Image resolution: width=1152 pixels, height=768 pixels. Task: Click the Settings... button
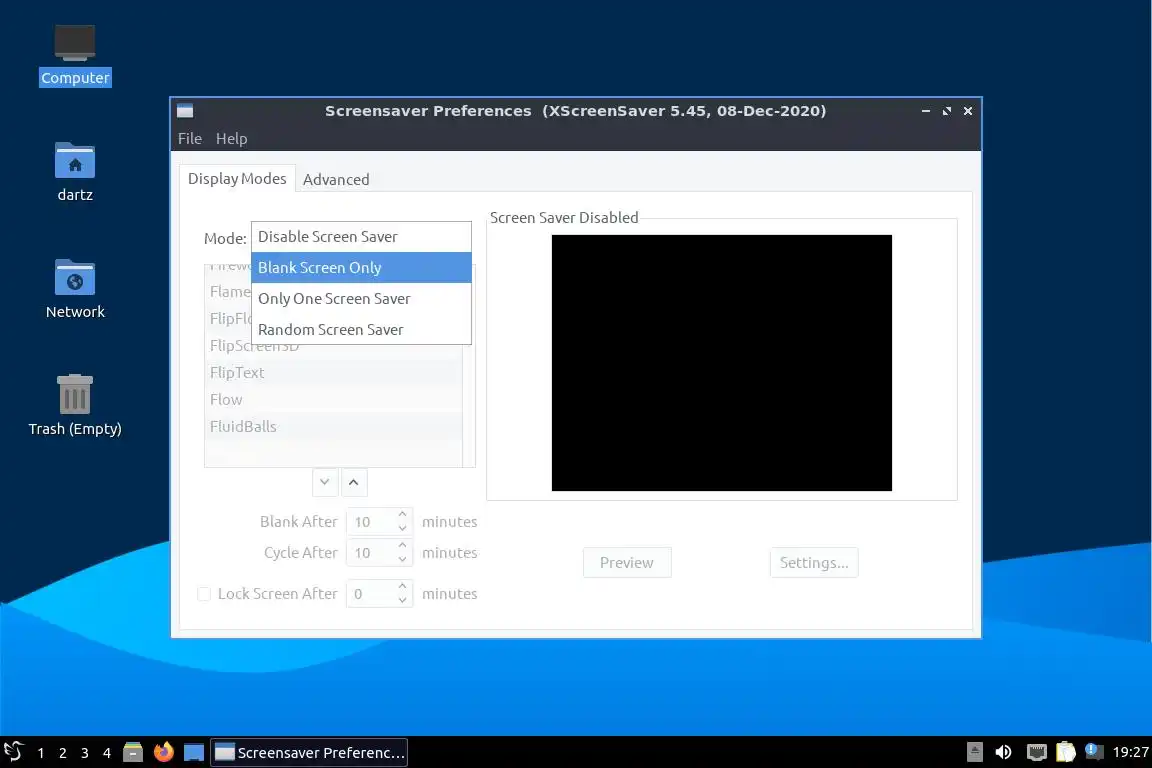coord(814,562)
